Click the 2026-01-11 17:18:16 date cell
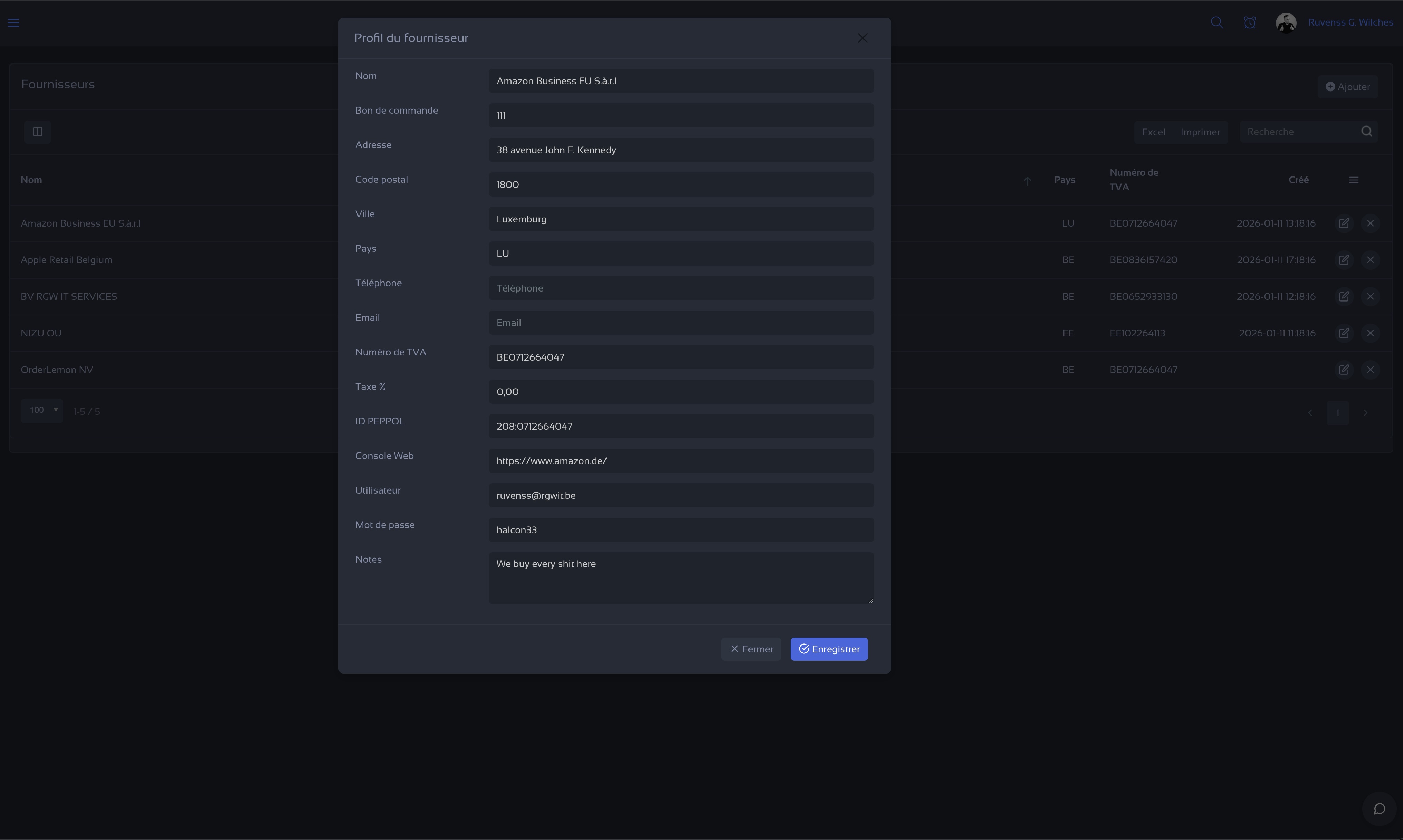 (x=1276, y=260)
